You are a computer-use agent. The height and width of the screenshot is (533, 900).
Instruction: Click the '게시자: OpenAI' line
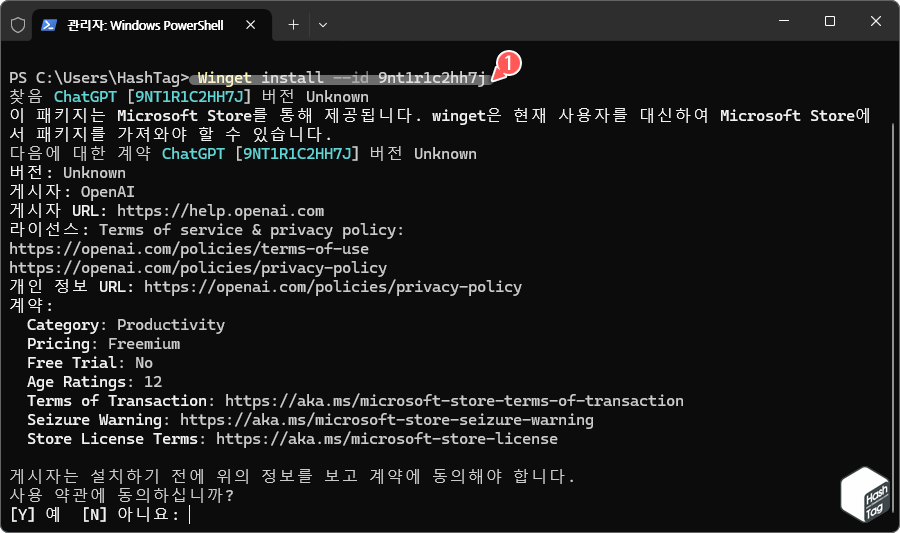coord(72,192)
